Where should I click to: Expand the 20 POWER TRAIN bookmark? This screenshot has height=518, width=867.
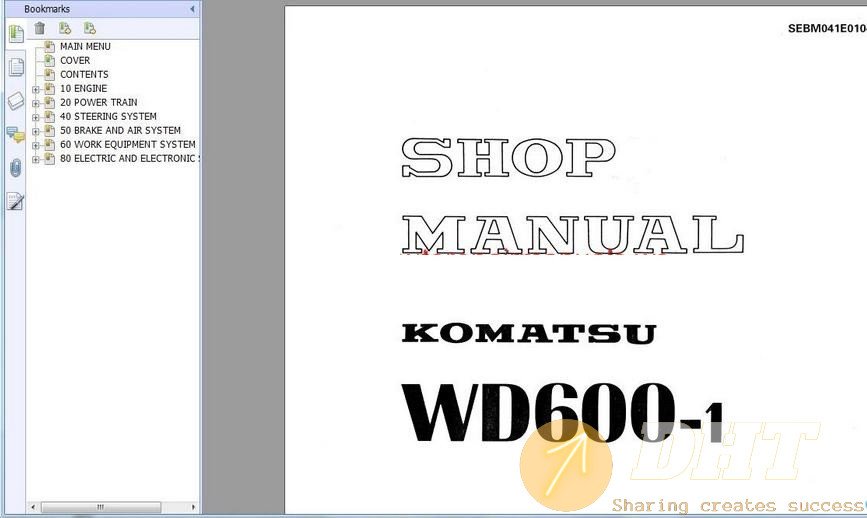[36, 103]
